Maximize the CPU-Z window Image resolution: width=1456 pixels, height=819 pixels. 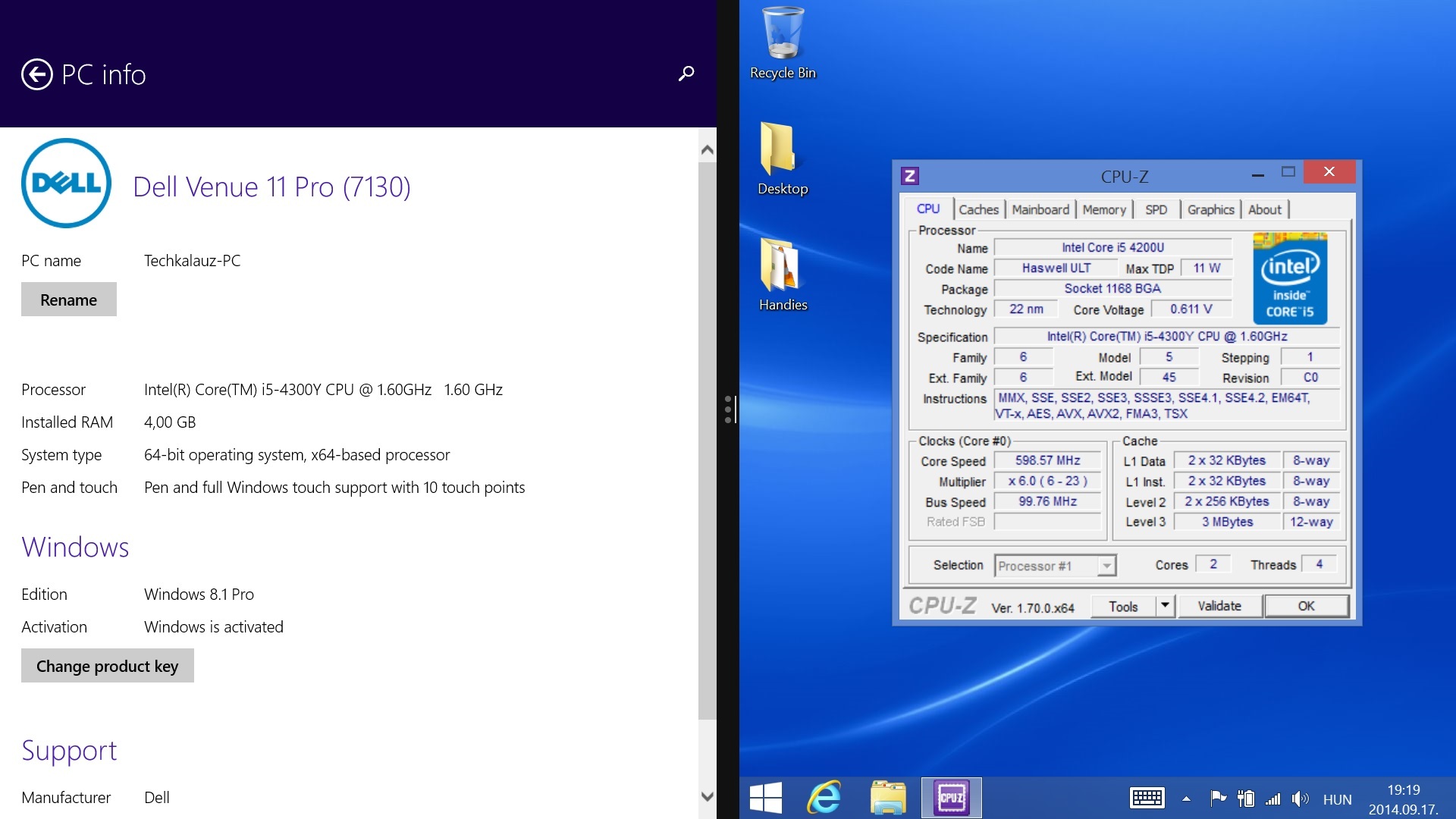[x=1288, y=172]
